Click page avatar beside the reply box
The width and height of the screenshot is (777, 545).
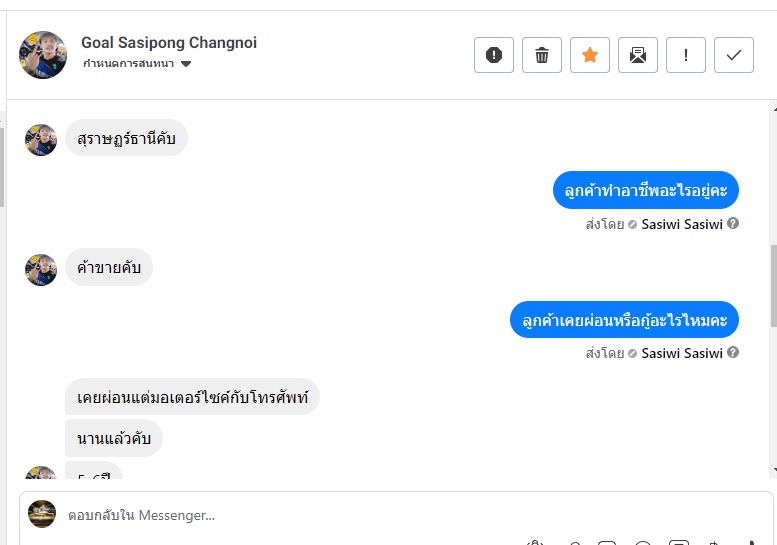pos(42,514)
